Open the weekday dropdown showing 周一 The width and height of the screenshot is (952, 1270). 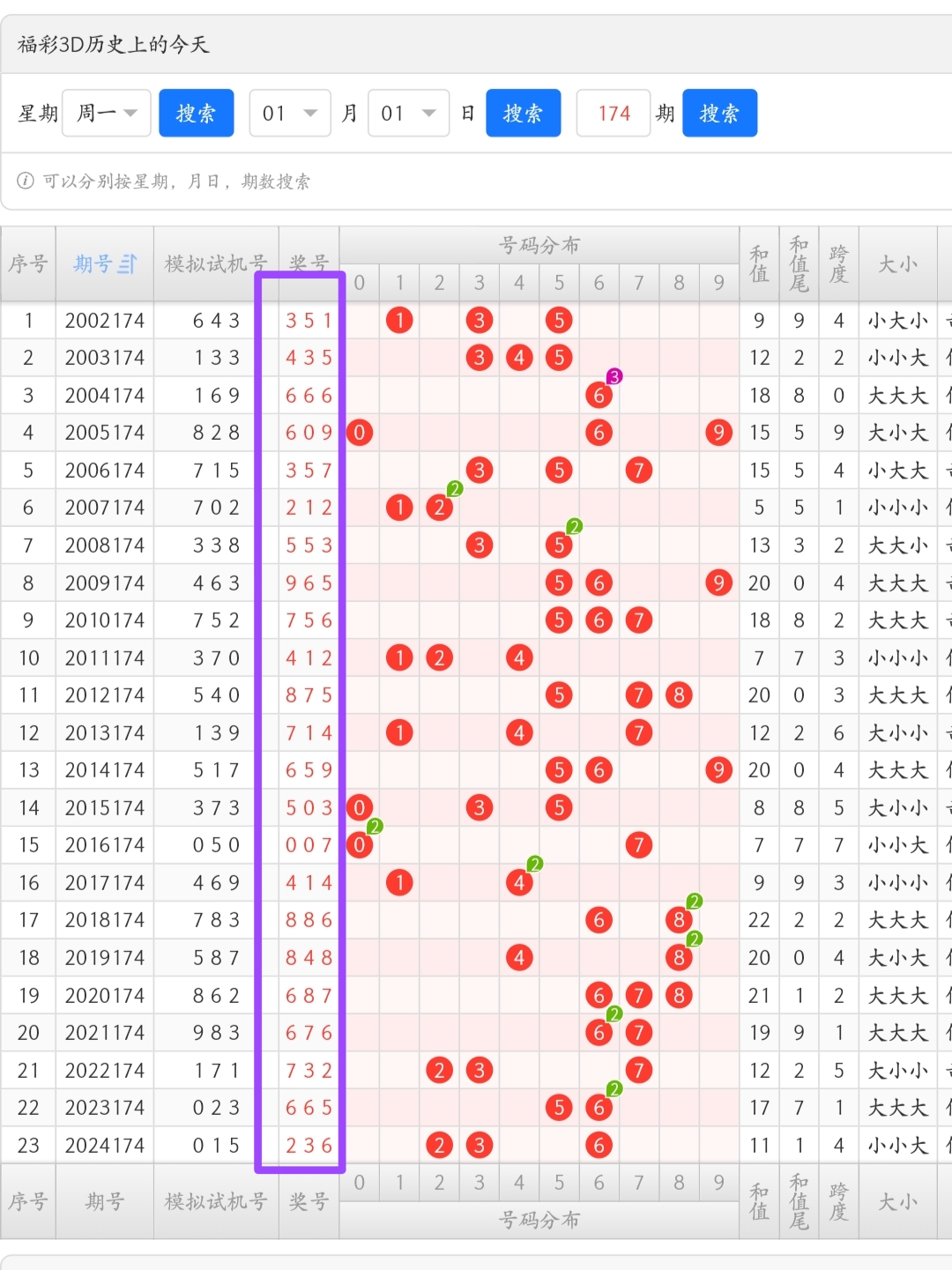point(107,113)
